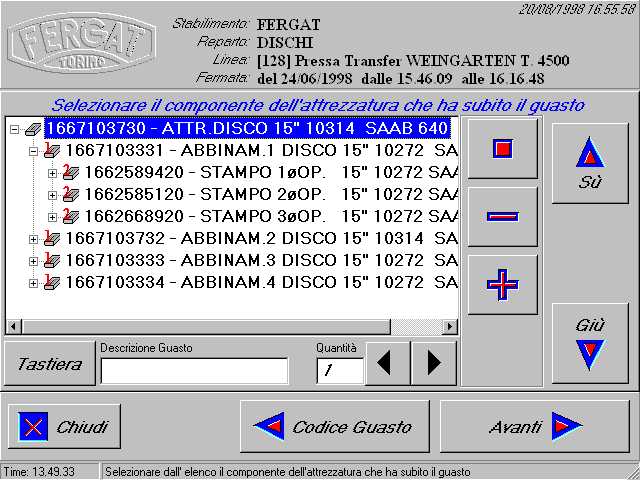Image resolution: width=640 pixels, height=480 pixels.
Task: Open the Tastiera on-screen keyboard
Action: point(49,363)
